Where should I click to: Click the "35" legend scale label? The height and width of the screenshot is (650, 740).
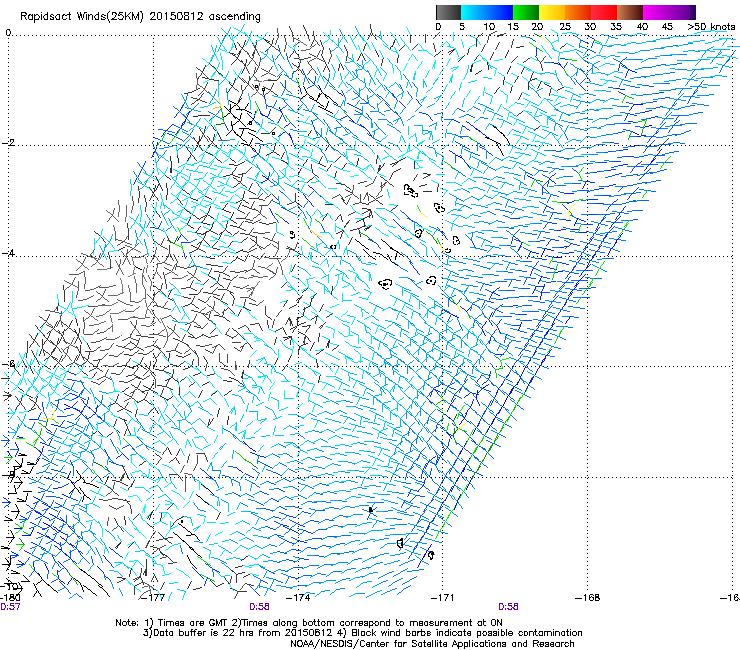pos(616,27)
